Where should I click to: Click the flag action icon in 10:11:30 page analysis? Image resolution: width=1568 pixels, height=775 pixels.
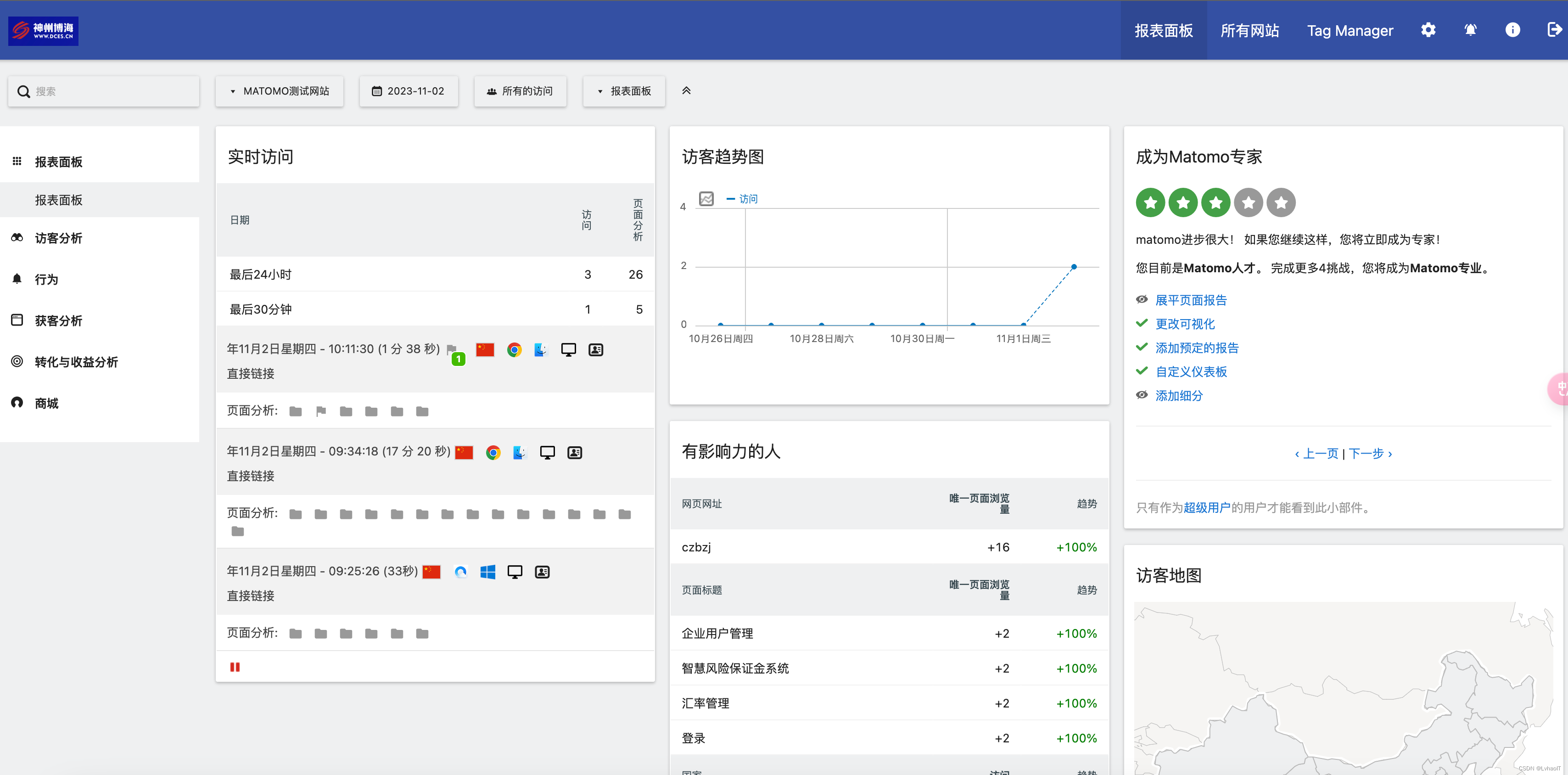coord(321,411)
